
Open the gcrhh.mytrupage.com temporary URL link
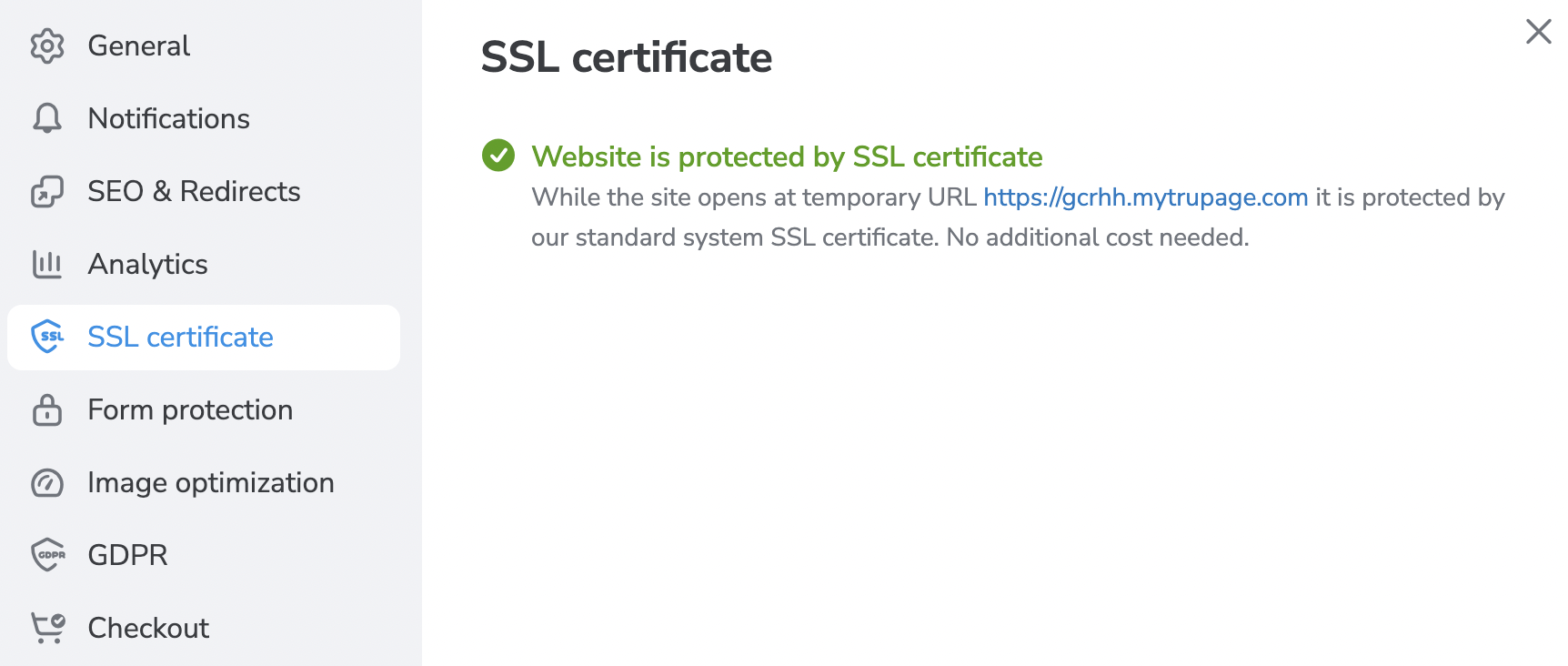pyautogui.click(x=1144, y=197)
